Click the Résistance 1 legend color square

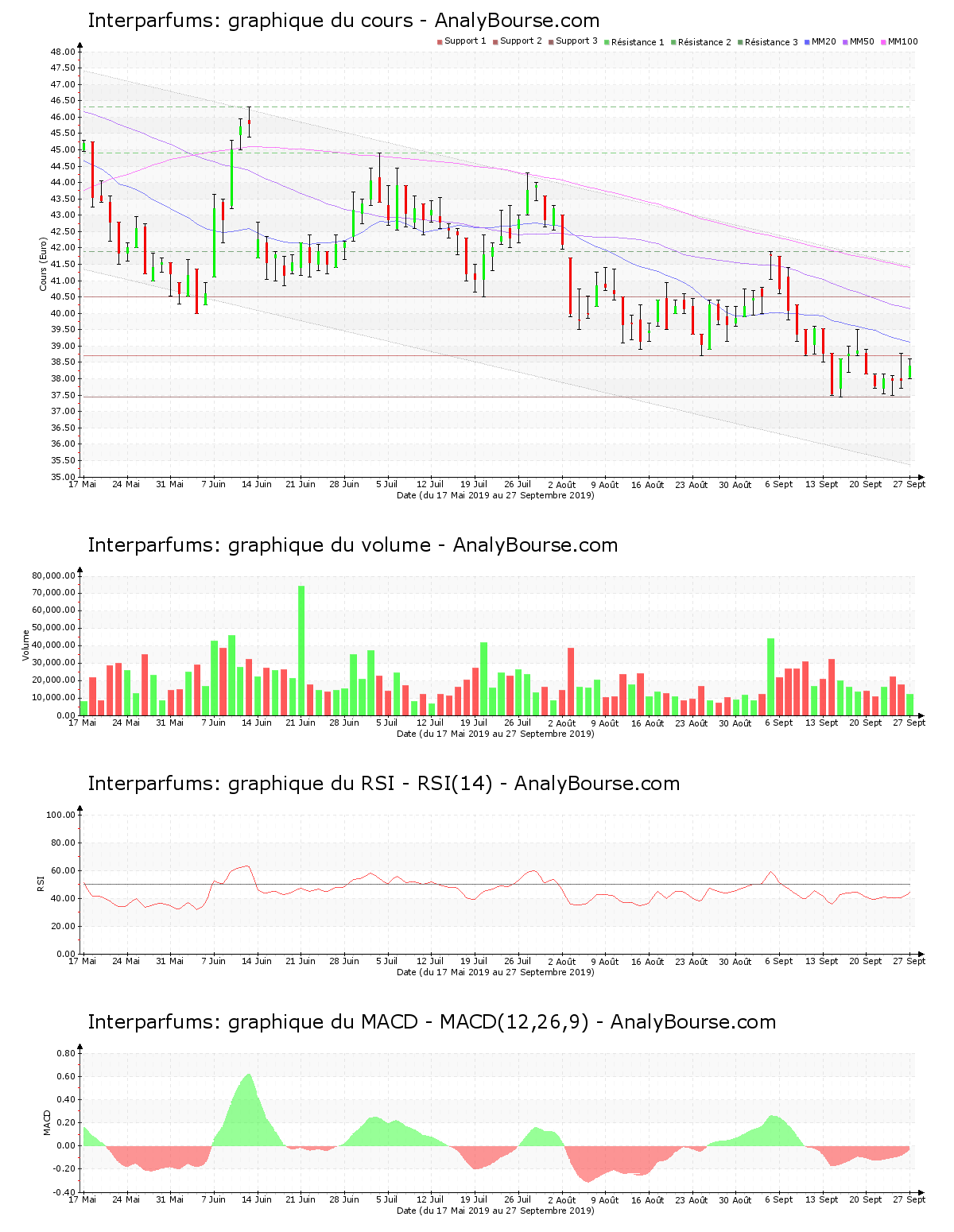point(607,41)
